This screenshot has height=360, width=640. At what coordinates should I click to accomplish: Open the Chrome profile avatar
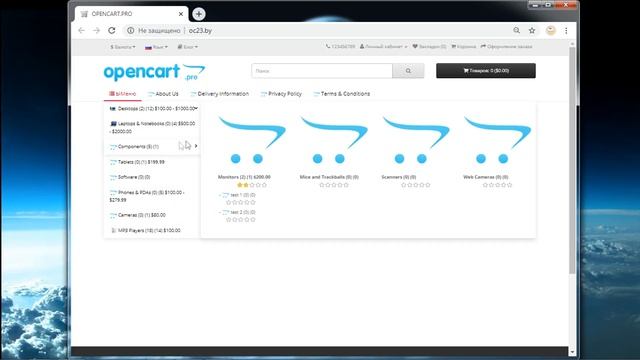[551, 31]
